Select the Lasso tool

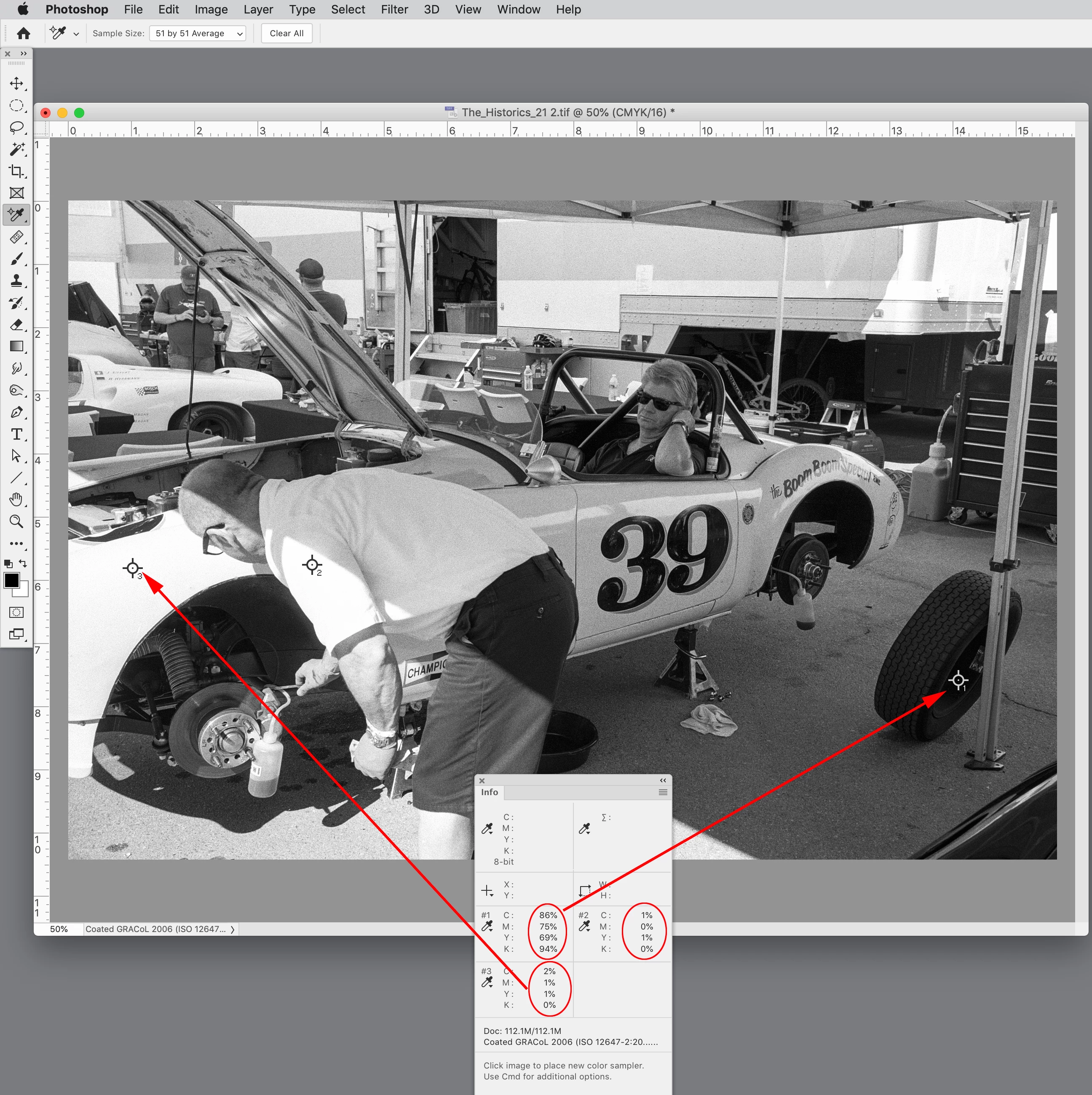[x=16, y=128]
